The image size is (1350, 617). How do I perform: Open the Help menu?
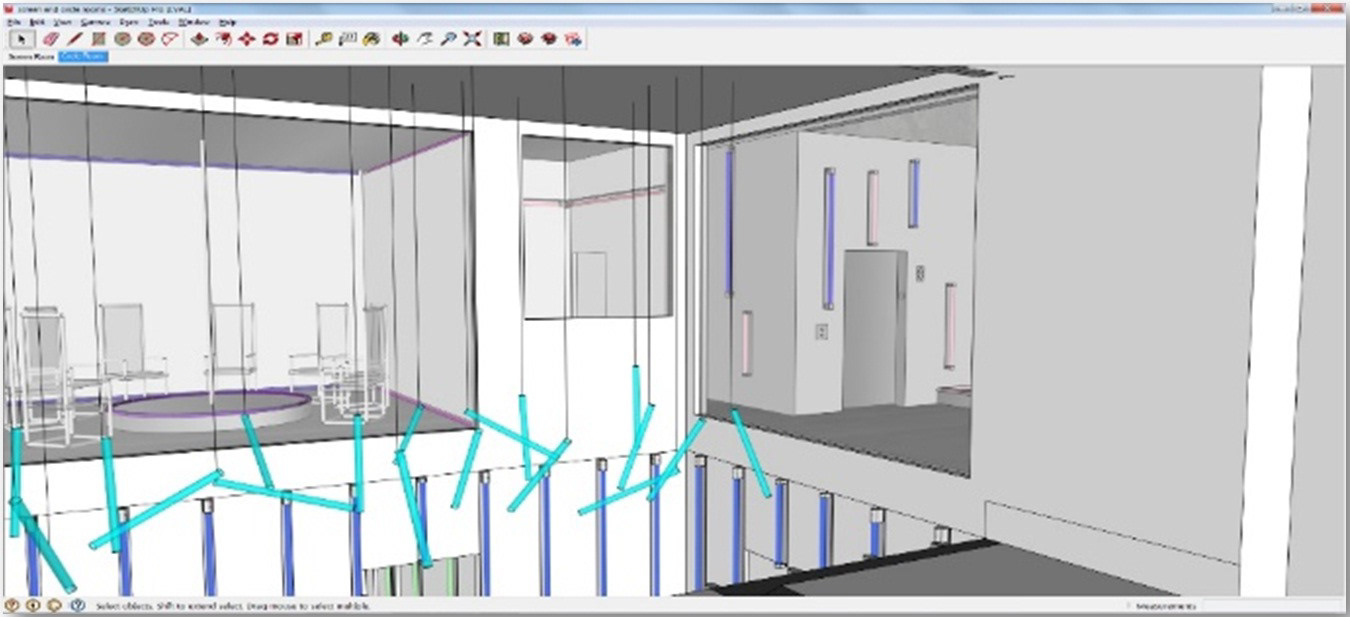point(227,21)
